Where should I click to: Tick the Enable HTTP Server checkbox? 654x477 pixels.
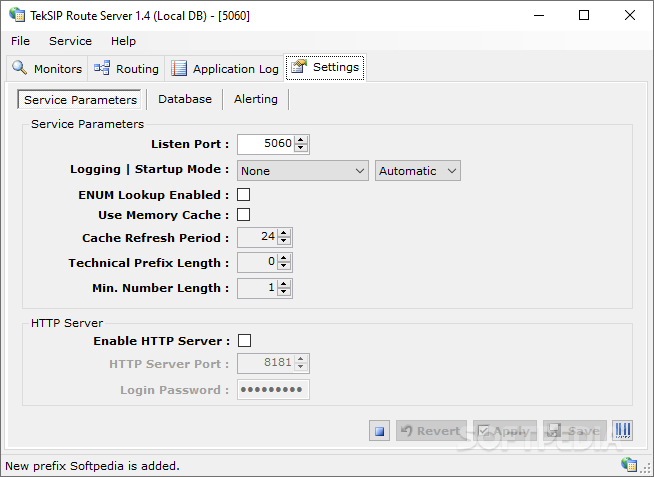point(244,341)
